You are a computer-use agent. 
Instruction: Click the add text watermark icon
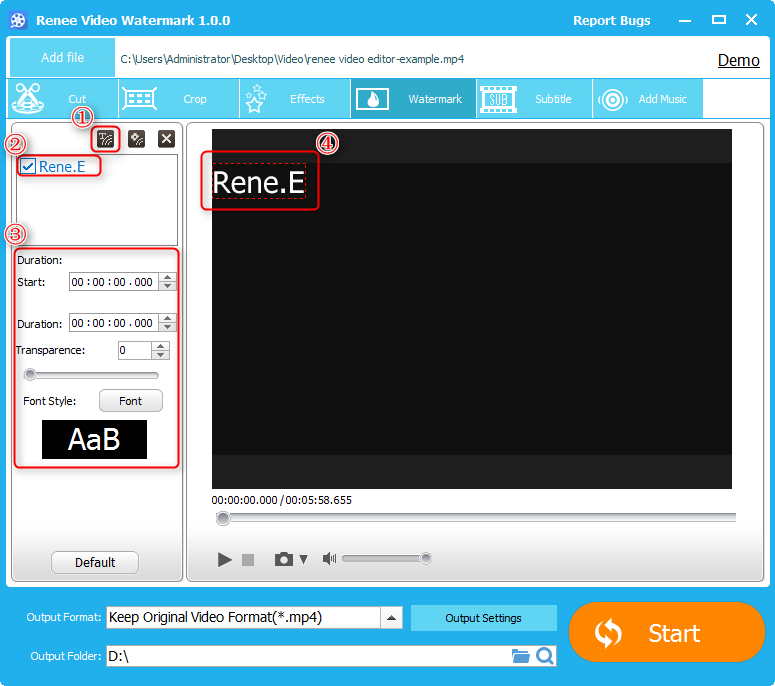point(105,139)
